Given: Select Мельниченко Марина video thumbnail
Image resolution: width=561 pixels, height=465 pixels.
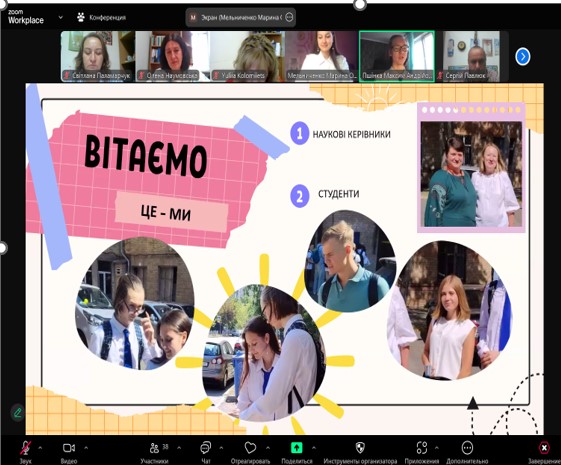Looking at the screenshot, I should (x=322, y=57).
